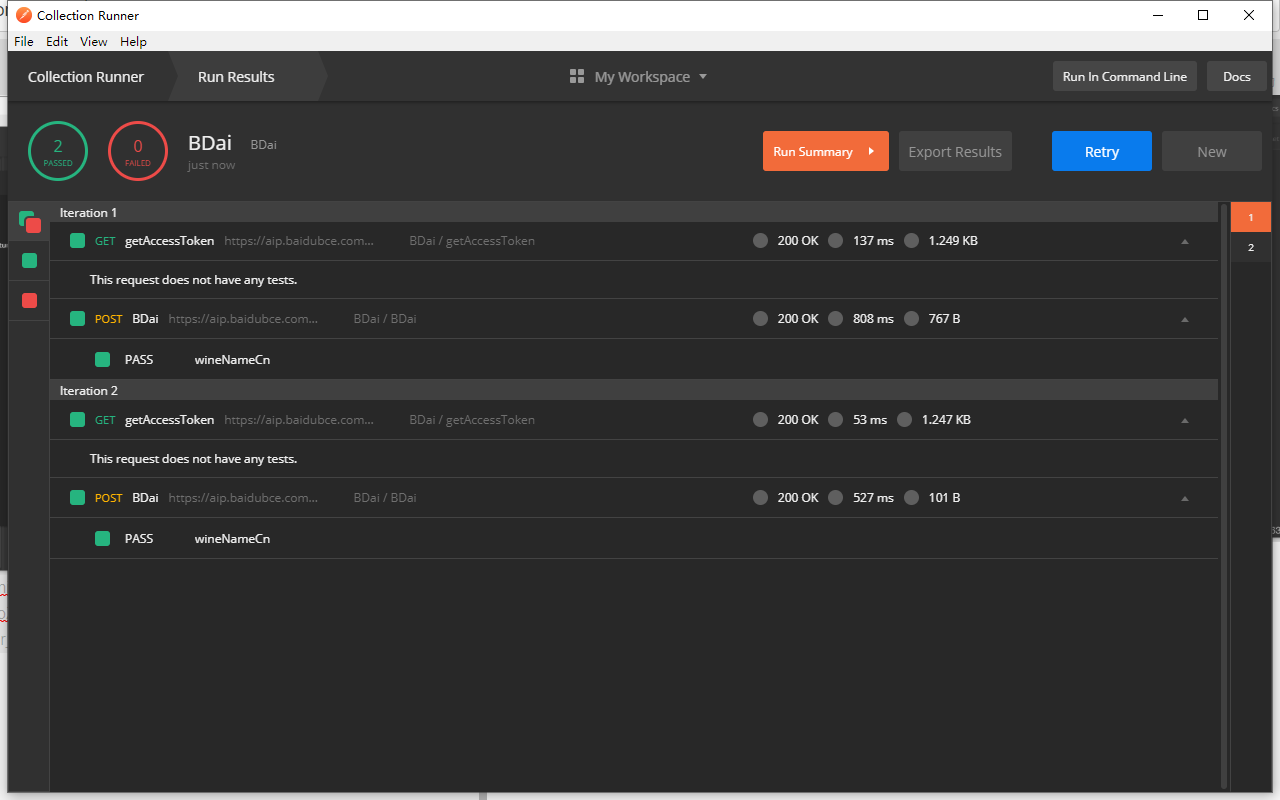Click green status square of Iteration 2 BDai POST
The width and height of the screenshot is (1280, 800).
point(77,498)
